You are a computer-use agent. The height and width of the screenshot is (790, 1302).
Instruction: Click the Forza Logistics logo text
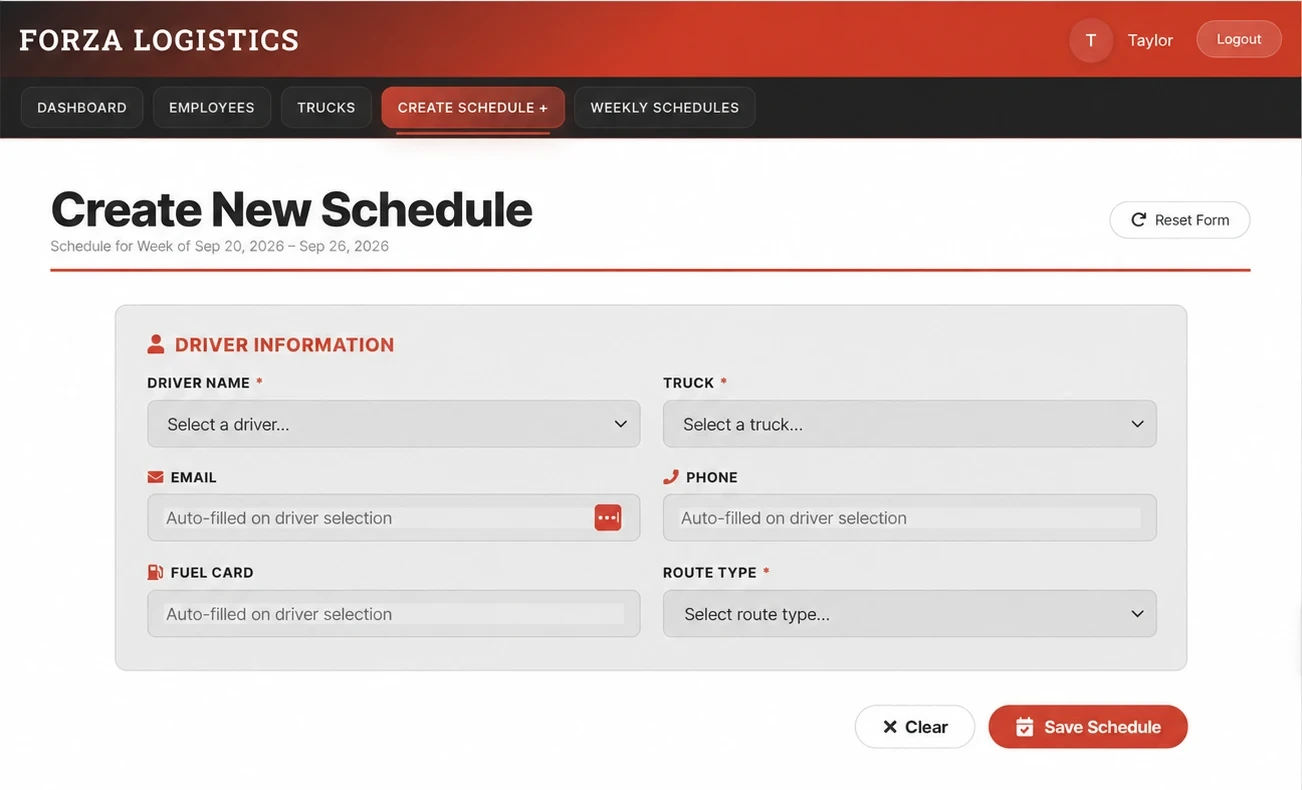tap(159, 40)
